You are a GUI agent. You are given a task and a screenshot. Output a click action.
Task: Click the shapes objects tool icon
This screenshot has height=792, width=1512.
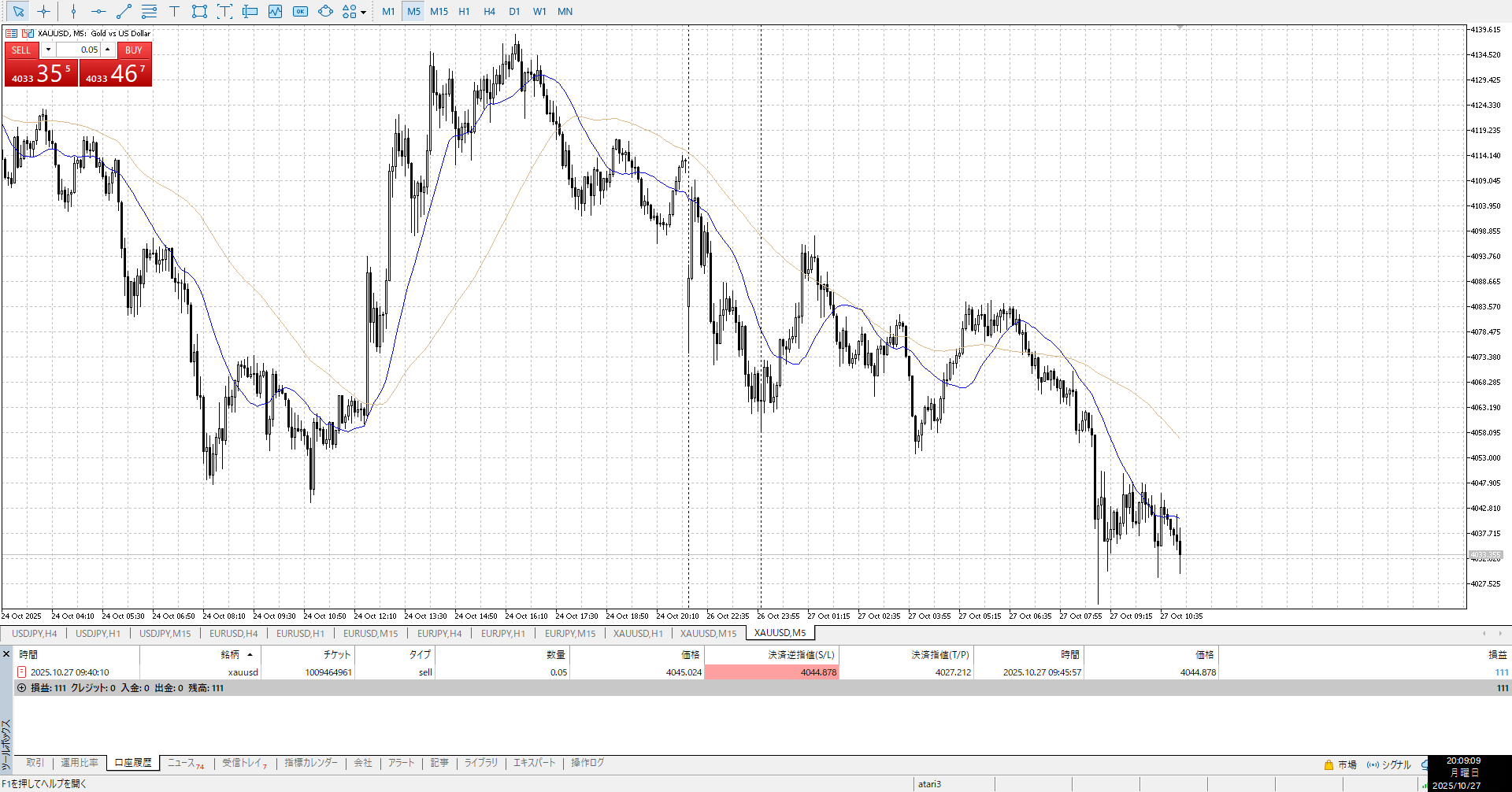click(x=349, y=11)
